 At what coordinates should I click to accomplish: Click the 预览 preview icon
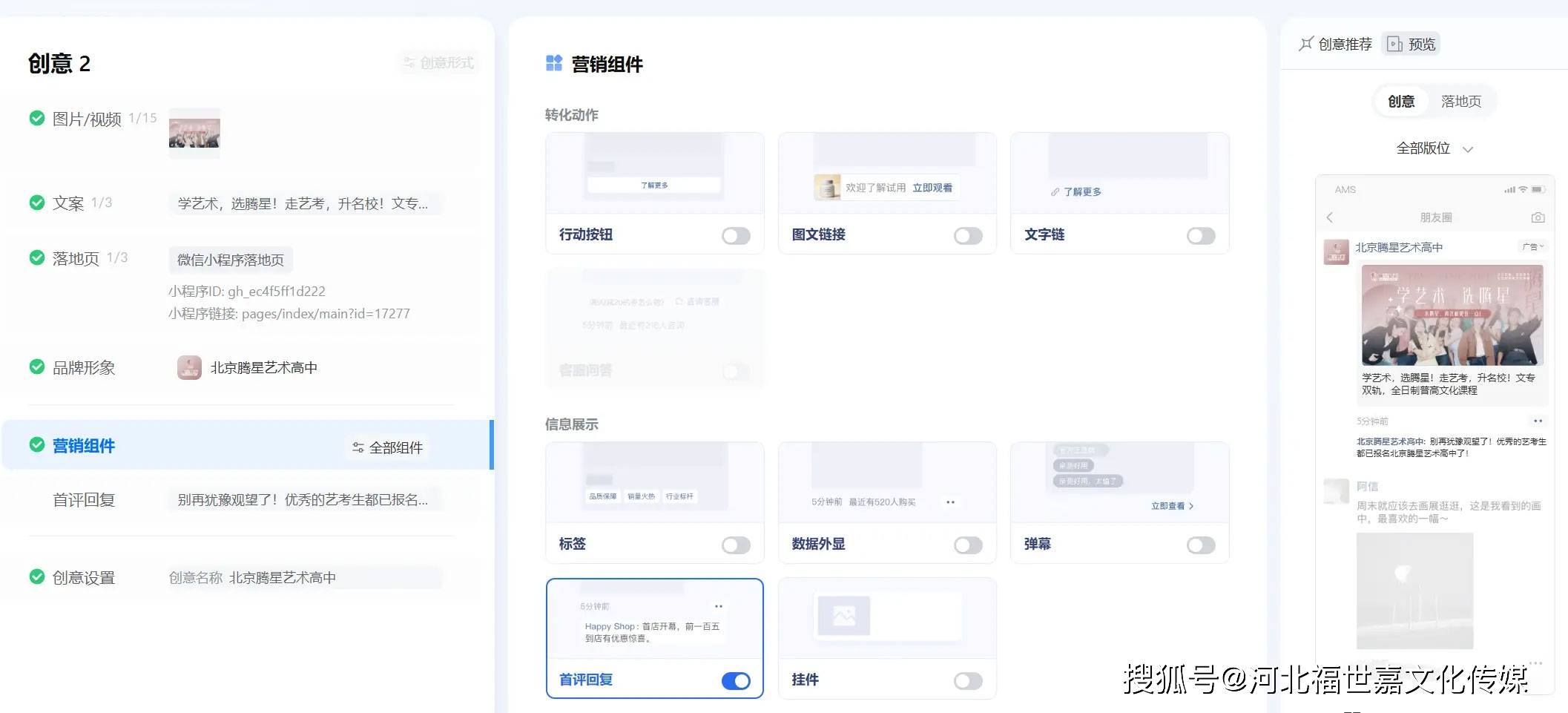[x=1394, y=44]
